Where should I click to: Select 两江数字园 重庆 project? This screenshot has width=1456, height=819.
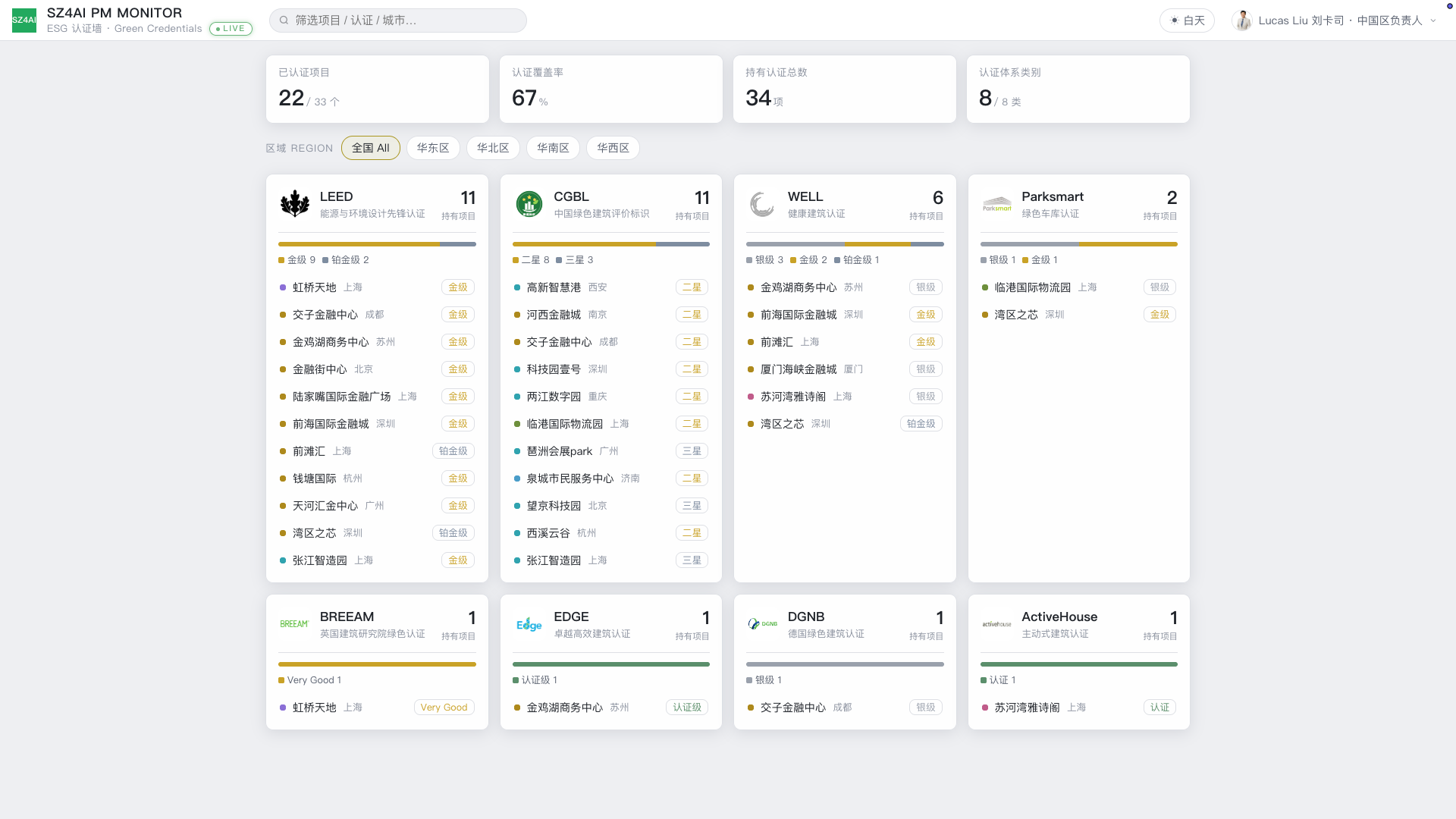(x=611, y=397)
